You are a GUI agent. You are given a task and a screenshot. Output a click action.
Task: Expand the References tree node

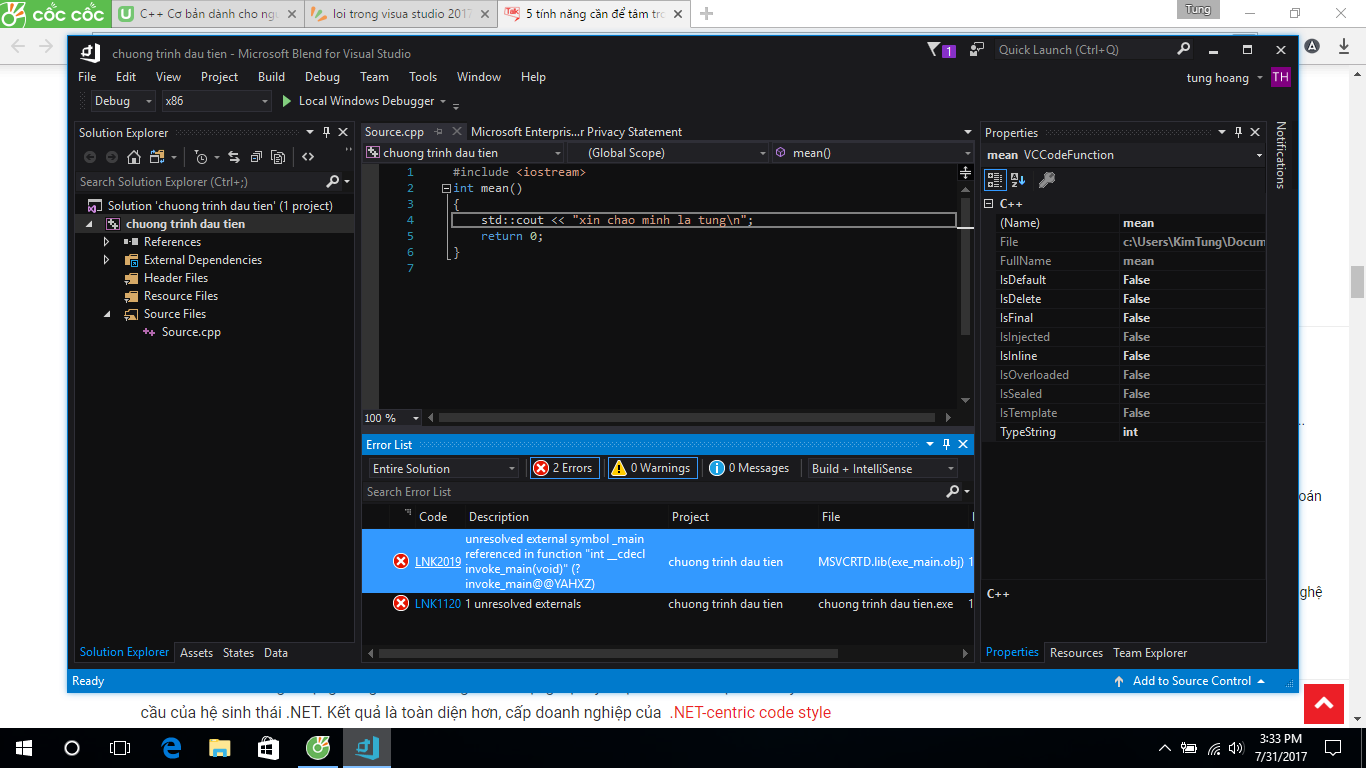coord(107,242)
